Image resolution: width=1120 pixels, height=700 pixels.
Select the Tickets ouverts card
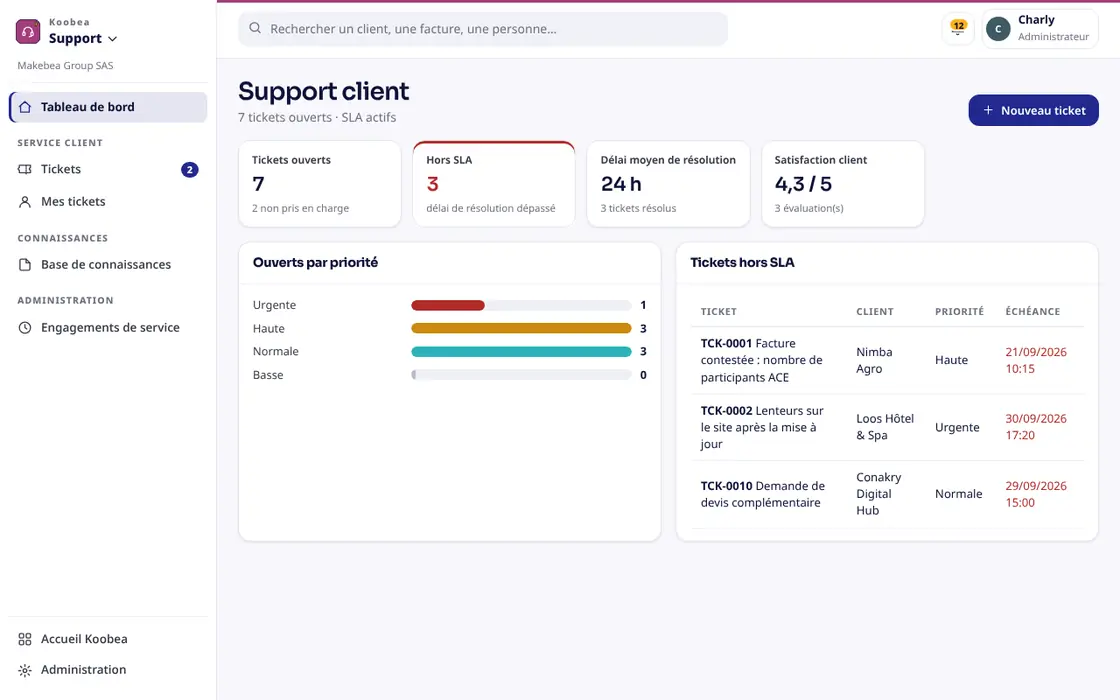tap(319, 184)
